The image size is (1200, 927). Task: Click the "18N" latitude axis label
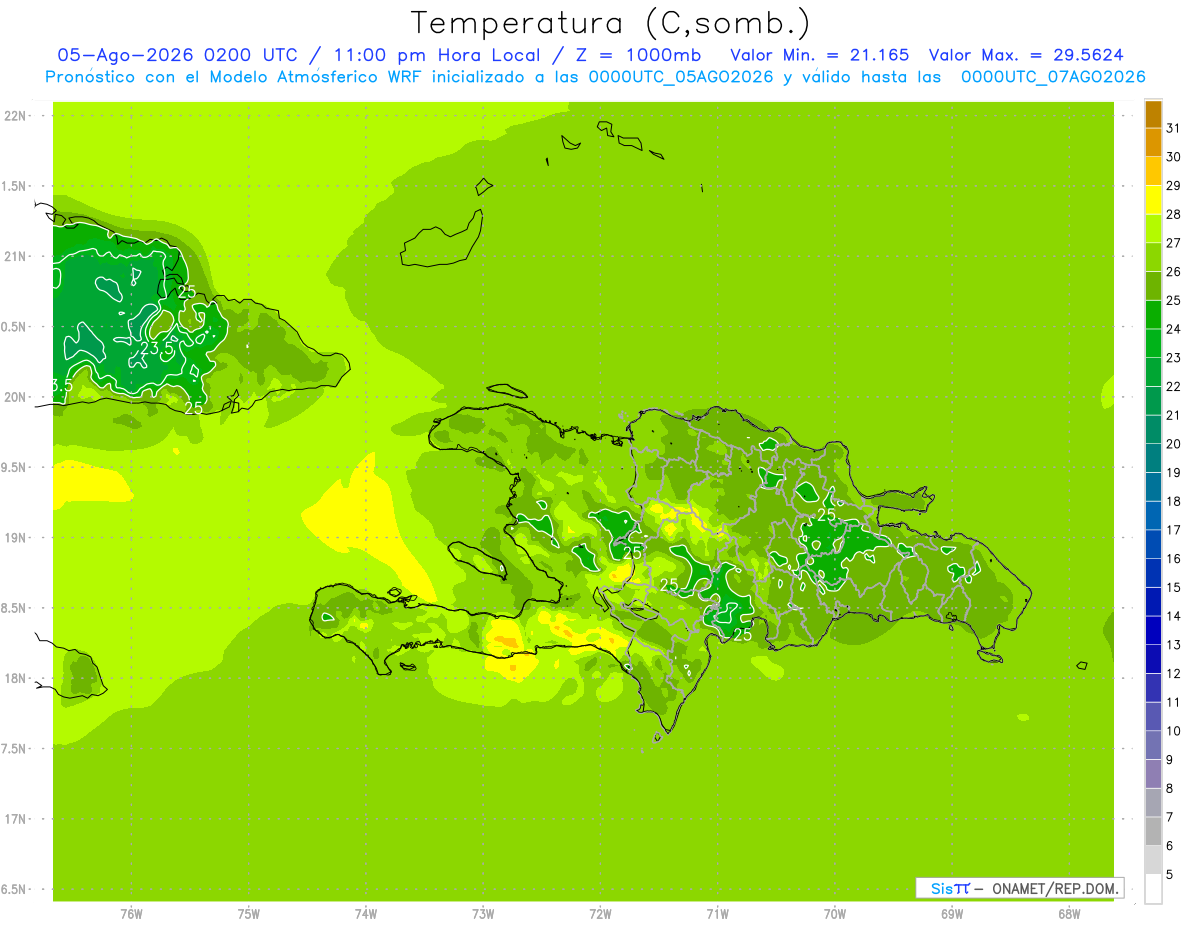[x=15, y=678]
